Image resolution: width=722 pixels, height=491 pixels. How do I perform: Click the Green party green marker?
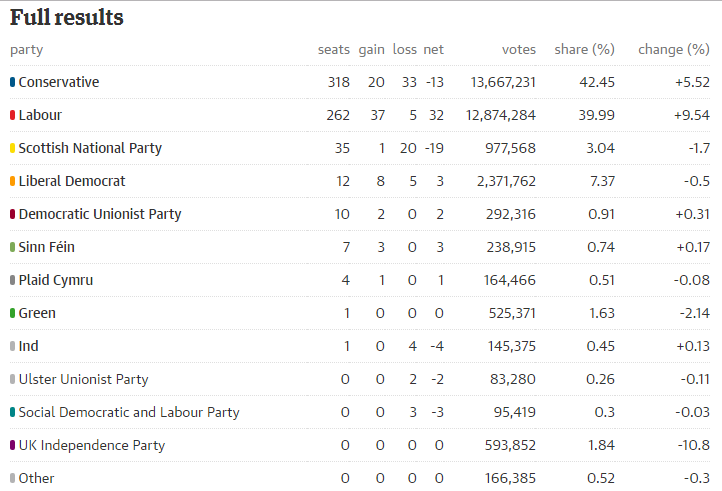pyautogui.click(x=12, y=313)
